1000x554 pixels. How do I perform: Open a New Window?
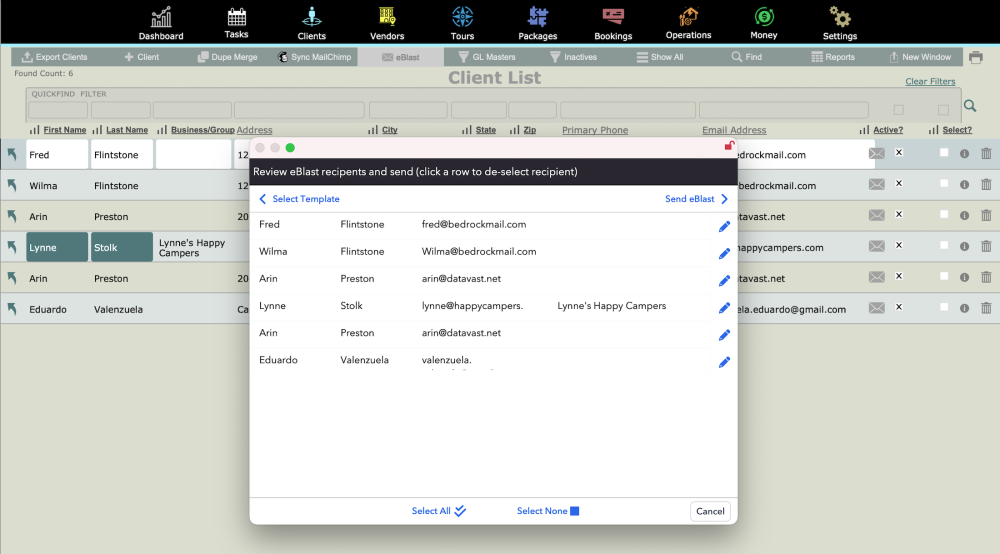click(x=920, y=57)
